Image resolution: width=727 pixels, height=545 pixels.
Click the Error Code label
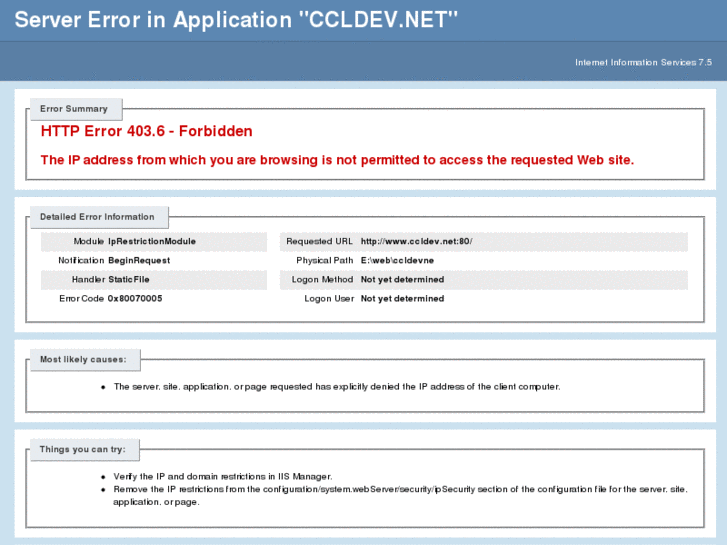(82, 298)
